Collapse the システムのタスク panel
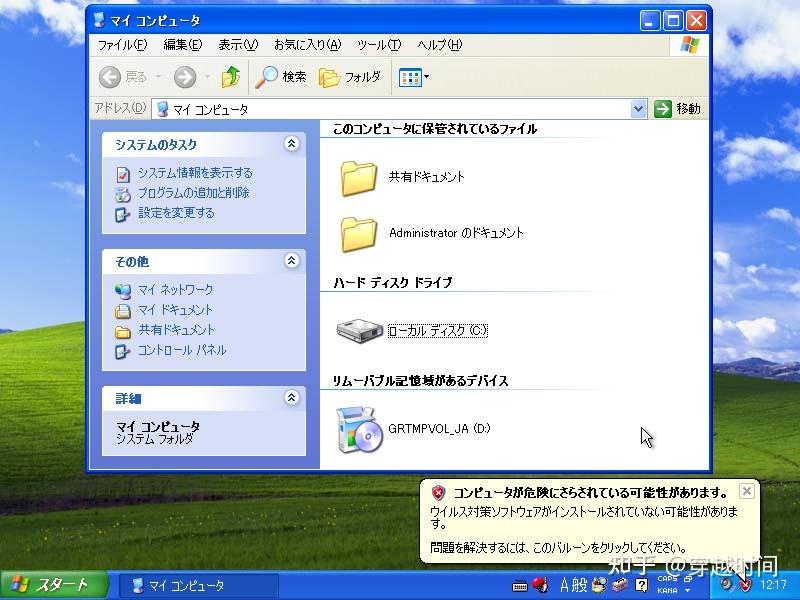800x600 pixels. click(x=291, y=144)
